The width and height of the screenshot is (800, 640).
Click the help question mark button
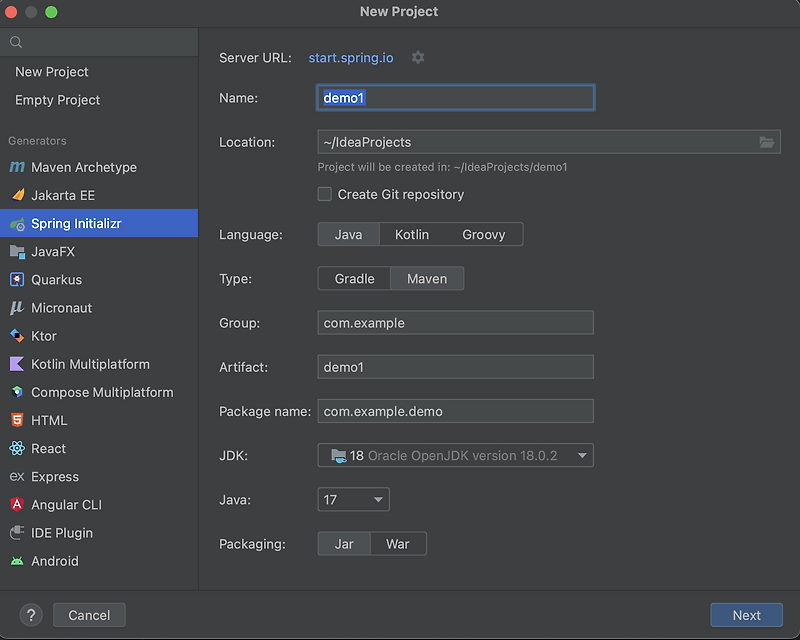pos(31,615)
